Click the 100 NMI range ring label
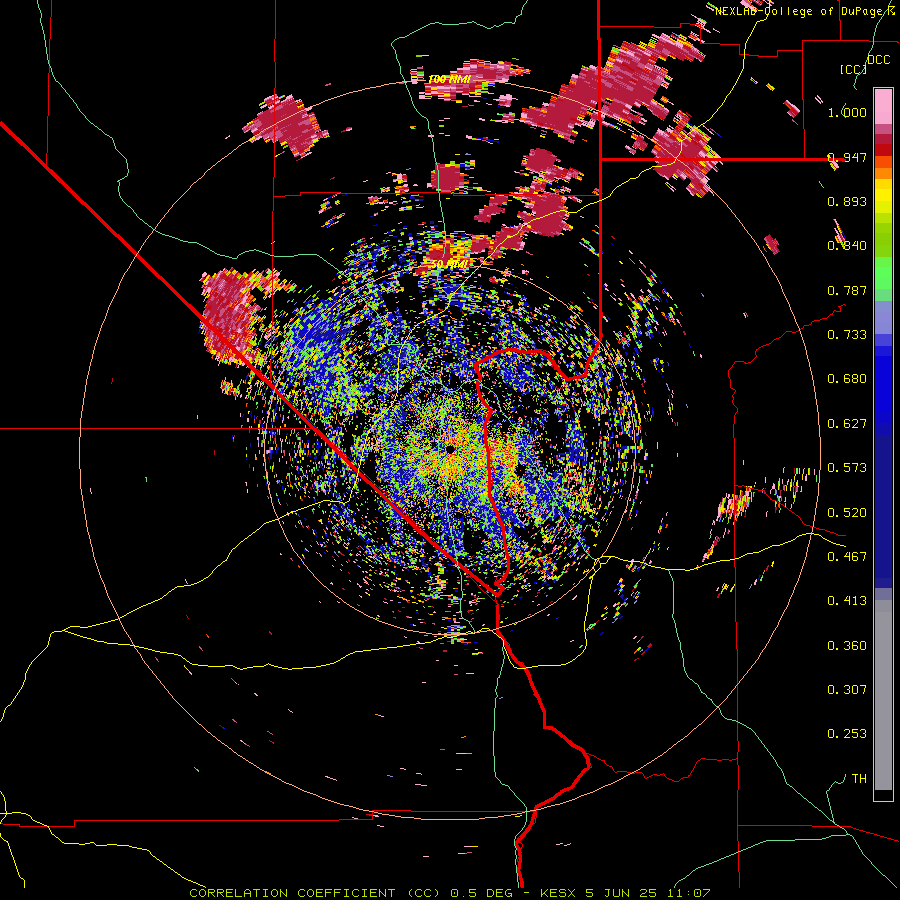Viewport: 900px width, 900px height. point(449,79)
